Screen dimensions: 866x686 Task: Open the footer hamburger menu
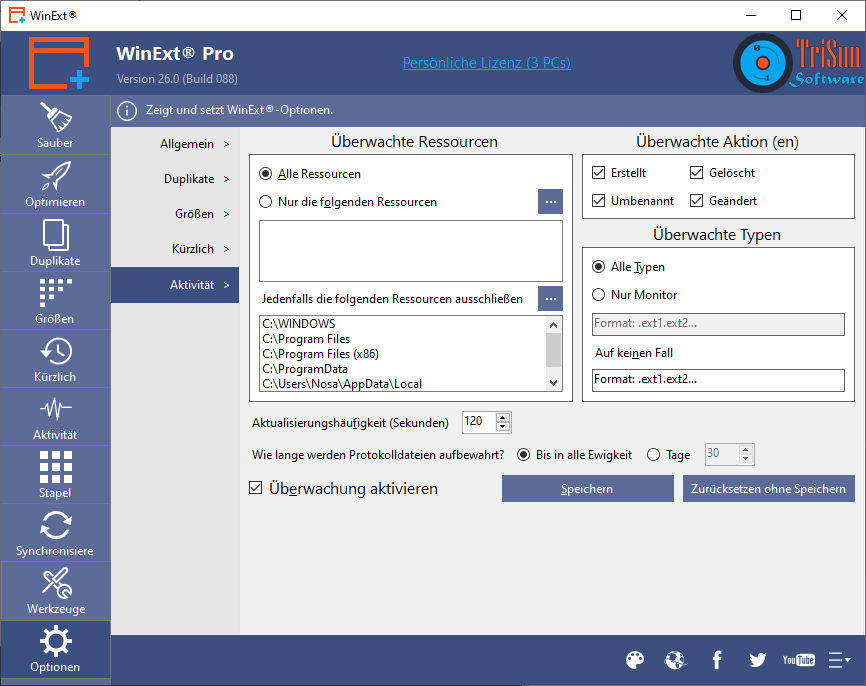pyautogui.click(x=839, y=659)
